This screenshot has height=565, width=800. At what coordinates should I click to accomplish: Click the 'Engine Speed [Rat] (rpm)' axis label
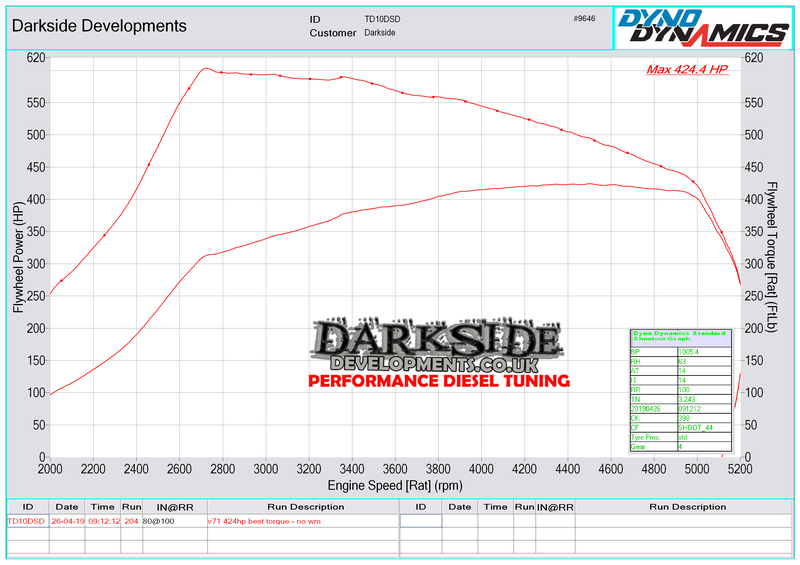395,485
